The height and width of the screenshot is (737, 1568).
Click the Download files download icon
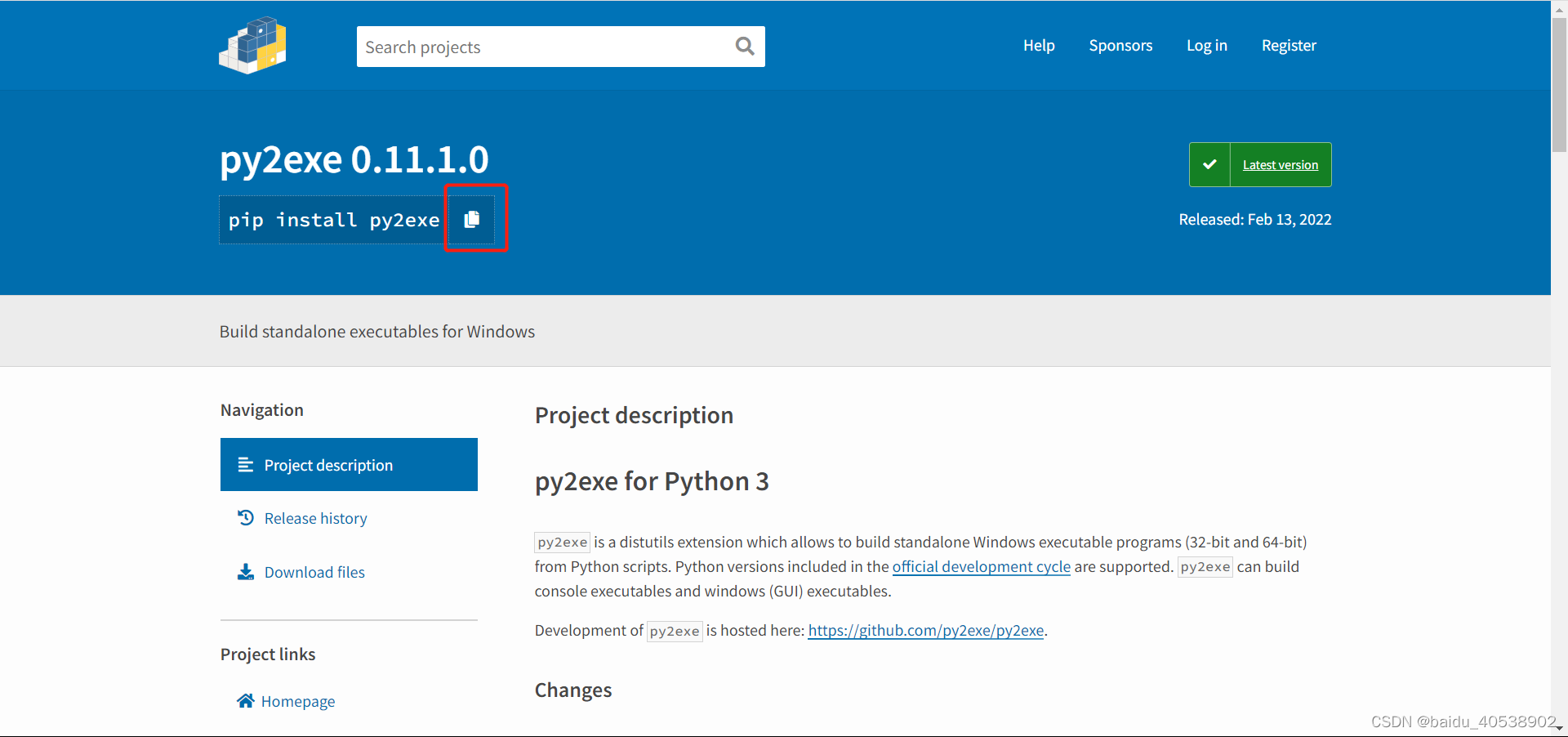pos(246,571)
